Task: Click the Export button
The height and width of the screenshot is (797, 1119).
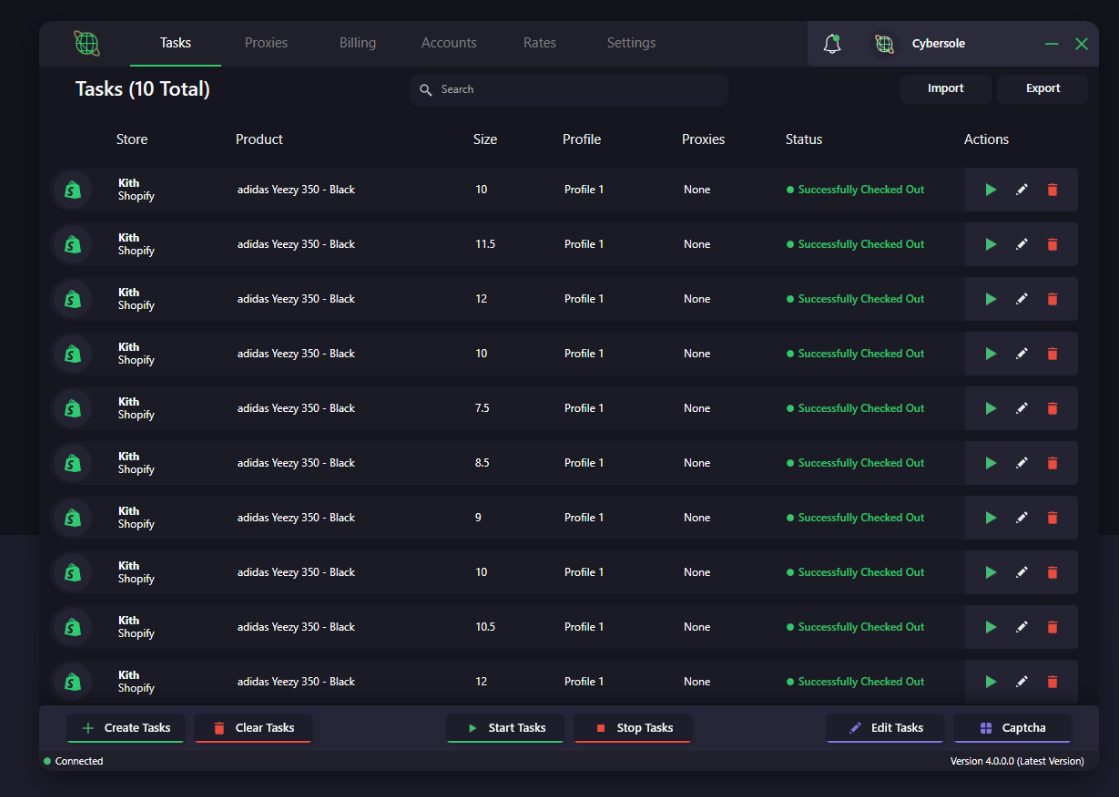Action: point(1043,88)
